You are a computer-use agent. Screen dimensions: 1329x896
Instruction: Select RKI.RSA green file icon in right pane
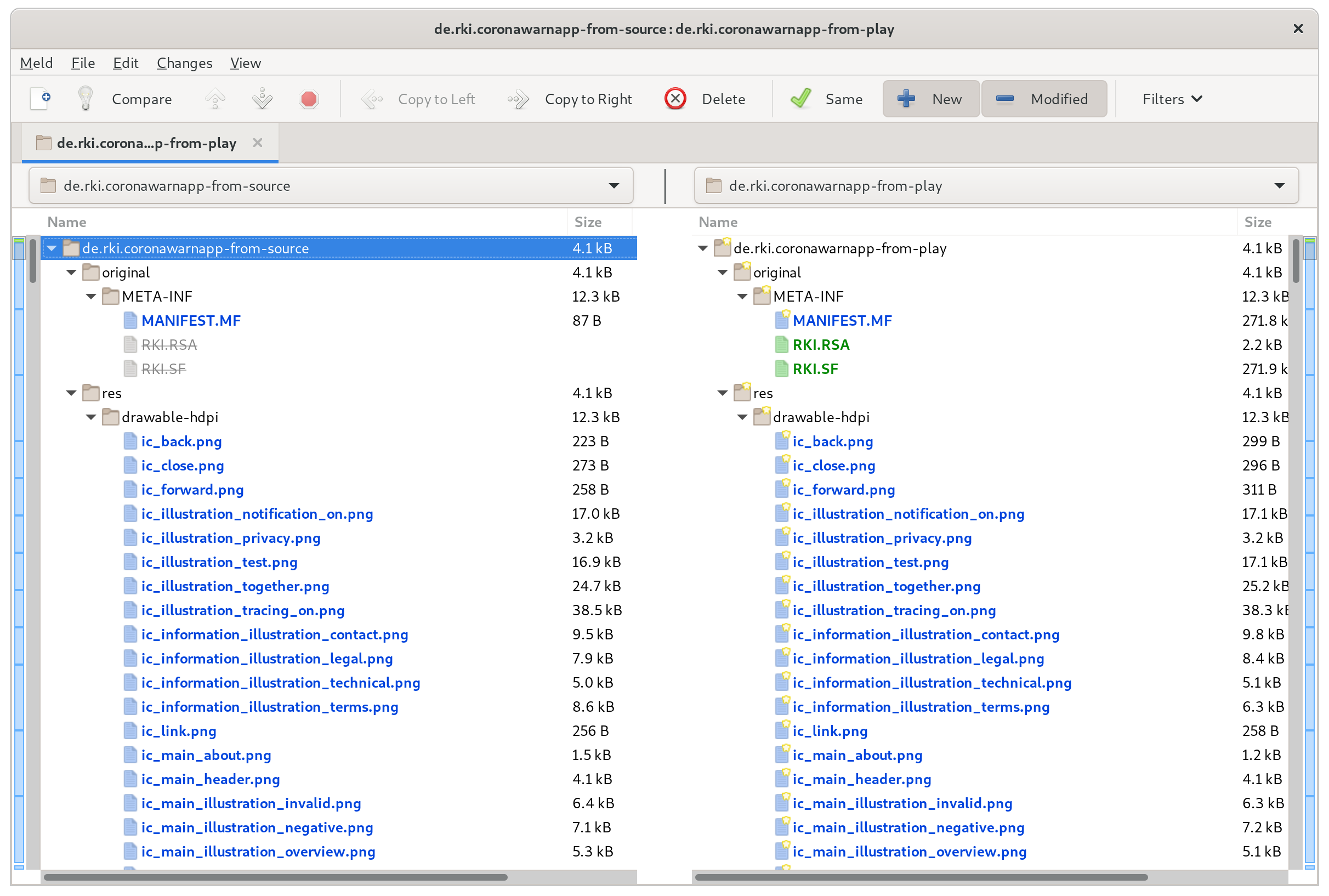pyautogui.click(x=782, y=344)
